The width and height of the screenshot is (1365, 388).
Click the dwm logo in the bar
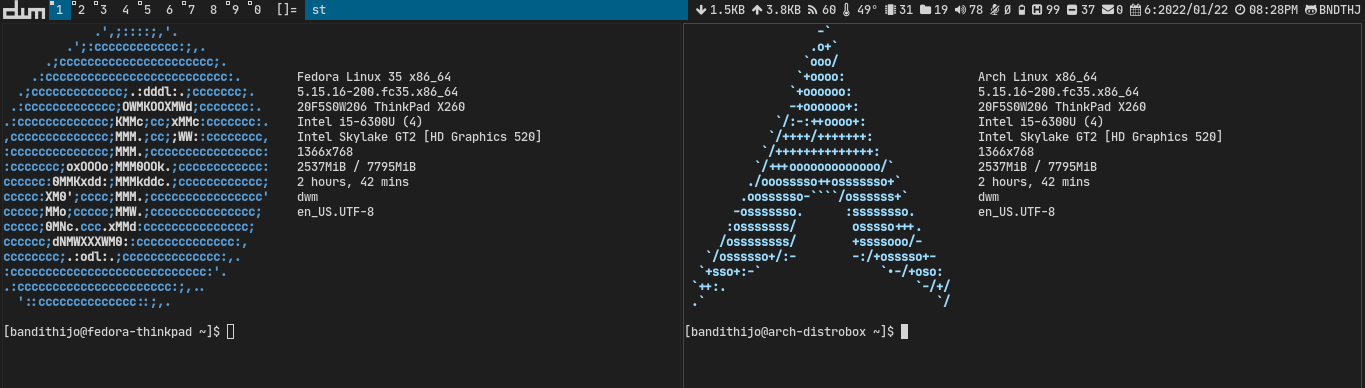[24, 9]
